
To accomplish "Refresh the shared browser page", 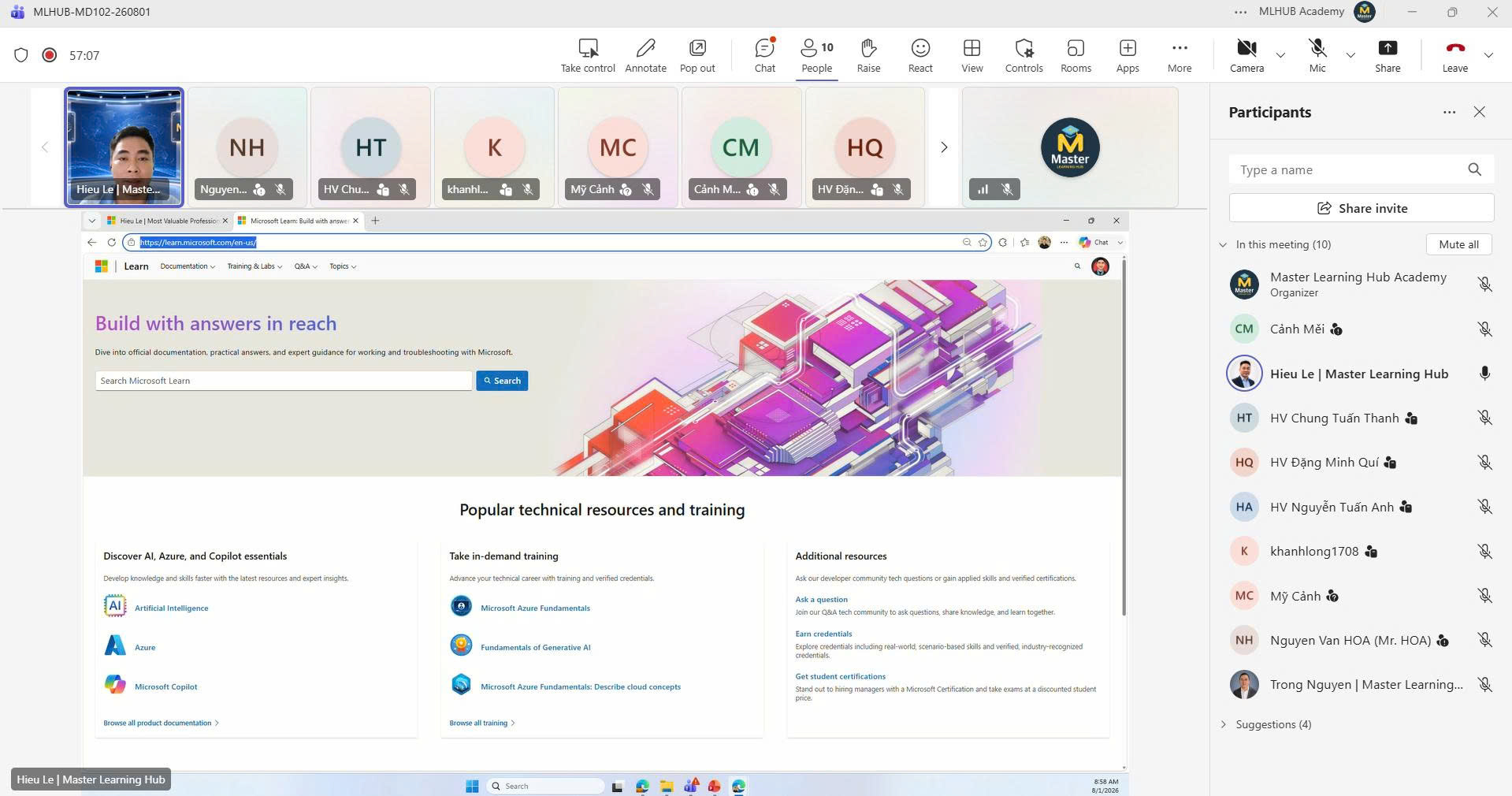I will 111,242.
